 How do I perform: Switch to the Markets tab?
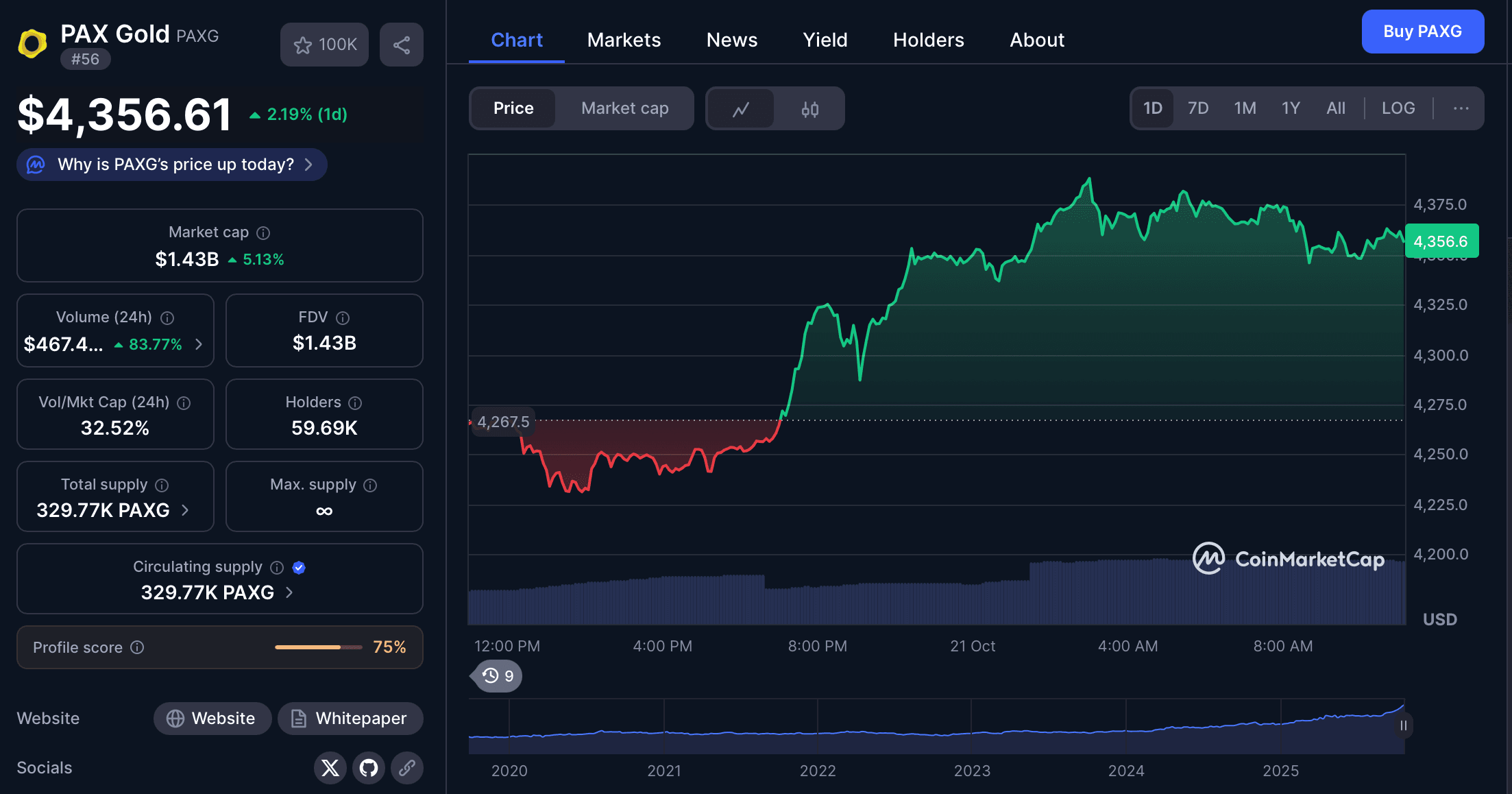coord(623,40)
